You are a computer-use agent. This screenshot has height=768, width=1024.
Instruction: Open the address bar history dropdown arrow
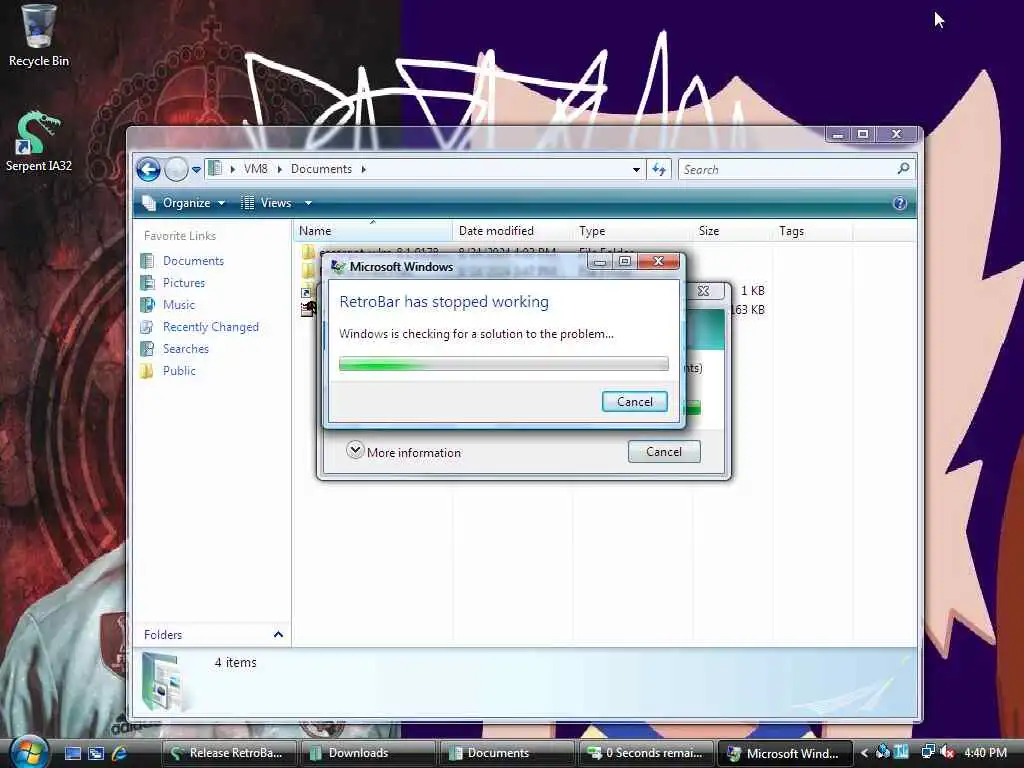[636, 170]
